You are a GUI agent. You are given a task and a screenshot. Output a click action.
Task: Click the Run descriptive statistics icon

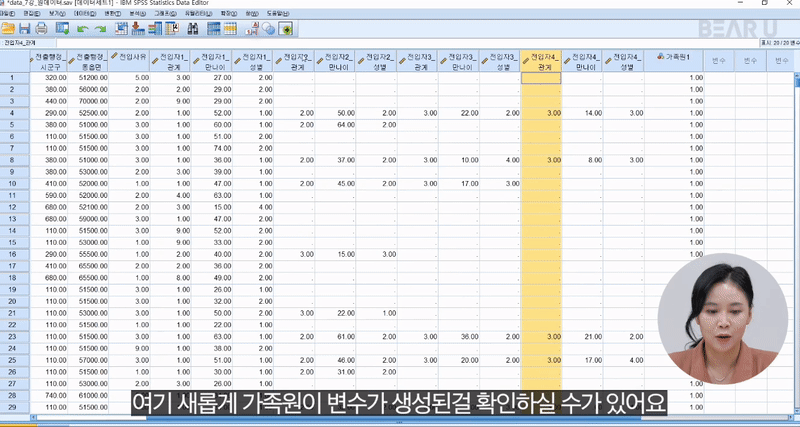click(x=172, y=29)
